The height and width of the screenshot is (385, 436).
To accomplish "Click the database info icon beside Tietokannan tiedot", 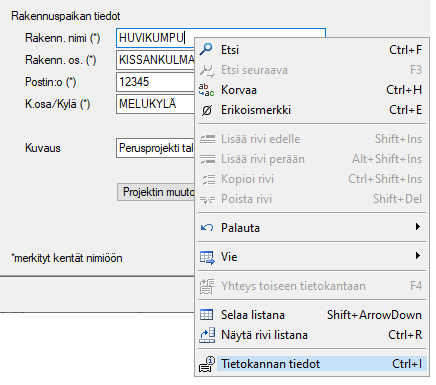I will [207, 364].
